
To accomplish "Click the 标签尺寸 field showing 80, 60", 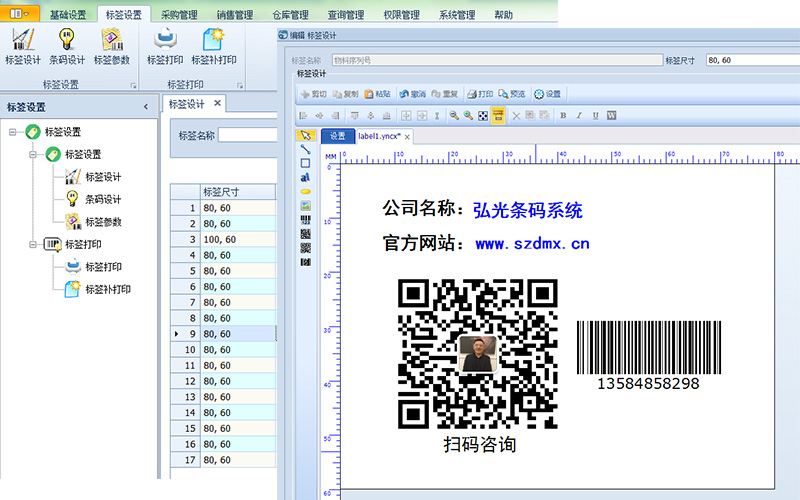I will [x=753, y=60].
